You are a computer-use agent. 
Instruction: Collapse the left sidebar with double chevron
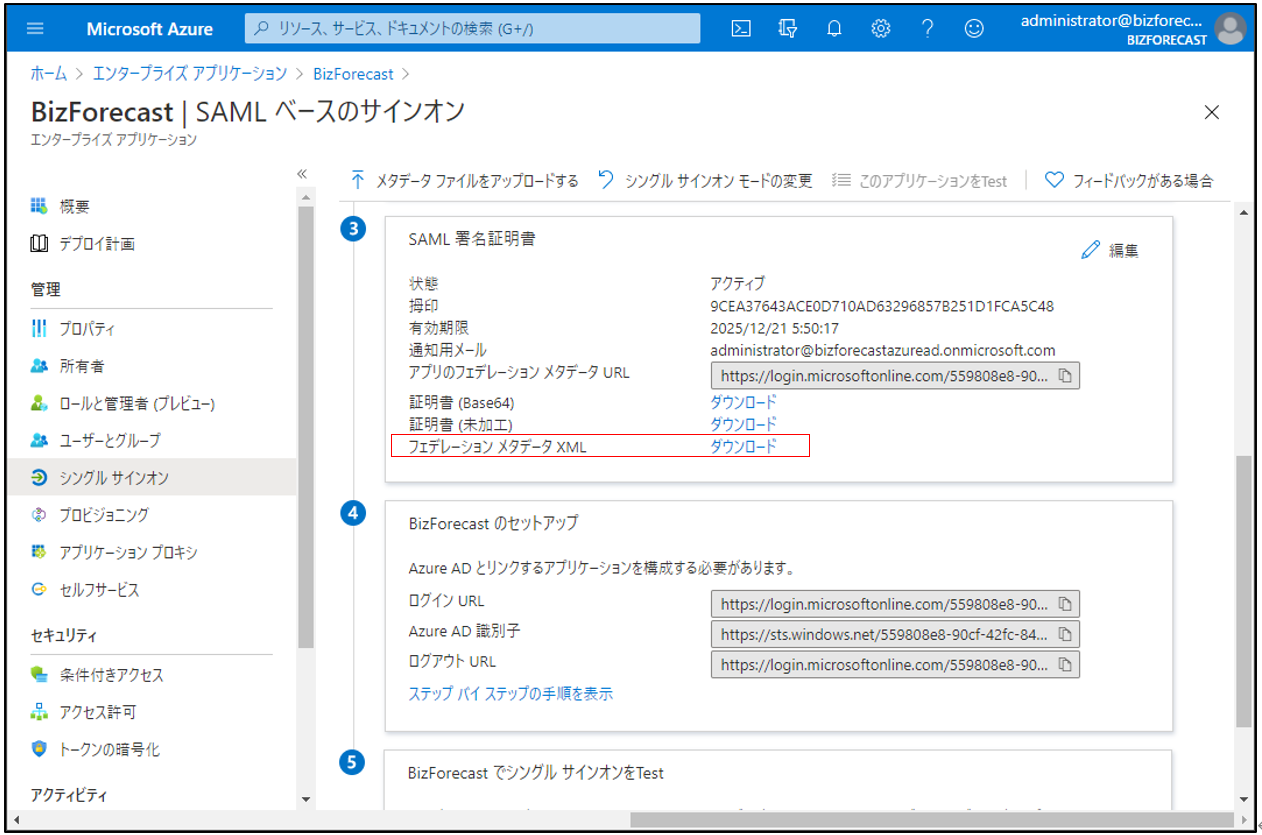302,174
